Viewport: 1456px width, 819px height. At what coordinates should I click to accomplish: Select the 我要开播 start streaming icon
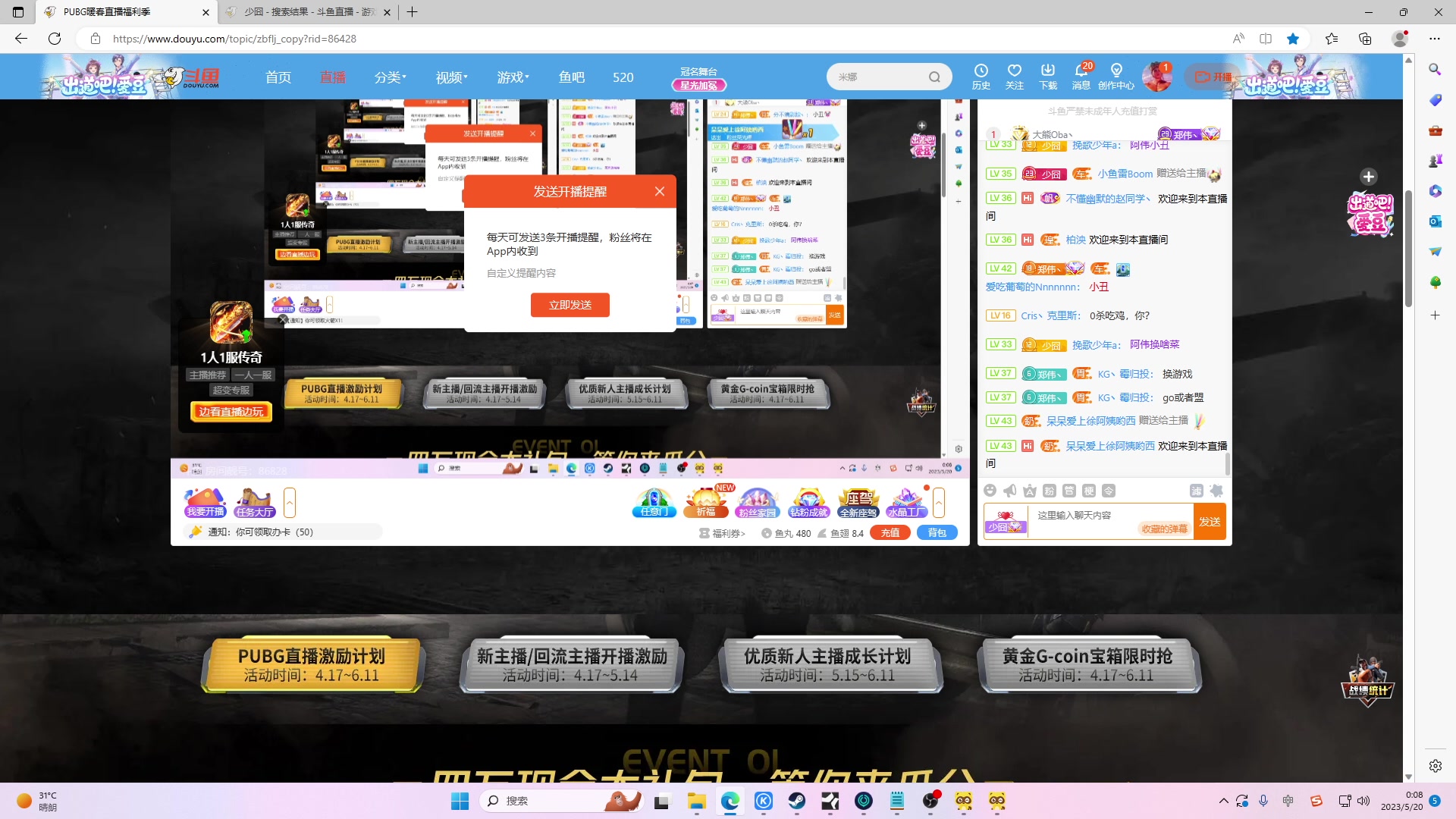click(204, 502)
